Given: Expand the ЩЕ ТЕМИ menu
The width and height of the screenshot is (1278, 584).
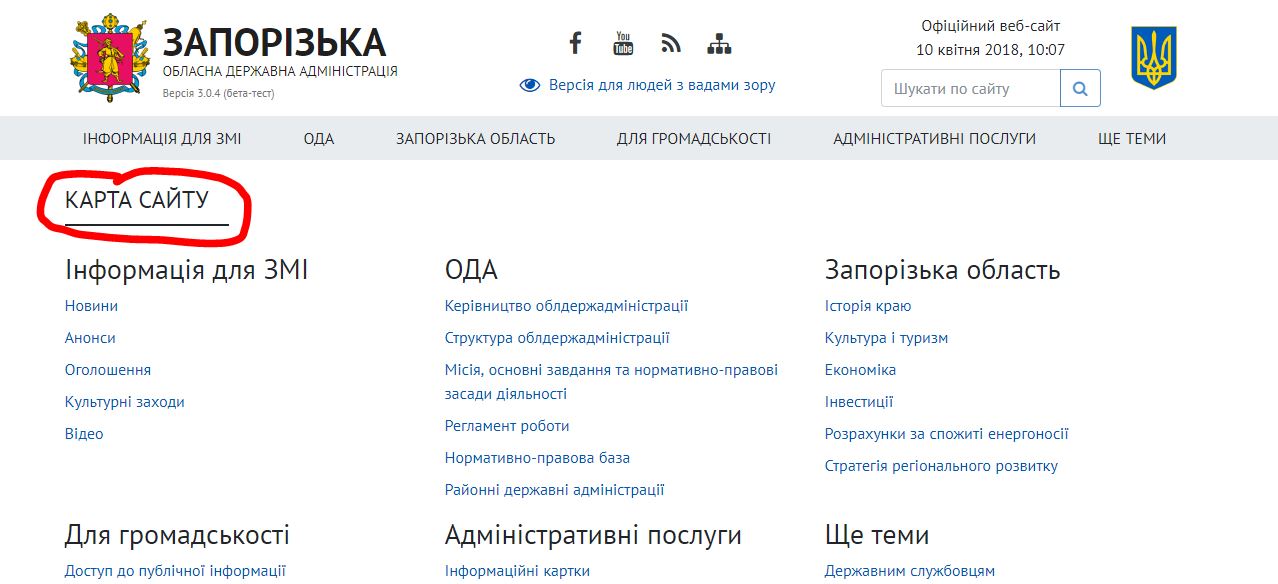Looking at the screenshot, I should [x=1132, y=139].
